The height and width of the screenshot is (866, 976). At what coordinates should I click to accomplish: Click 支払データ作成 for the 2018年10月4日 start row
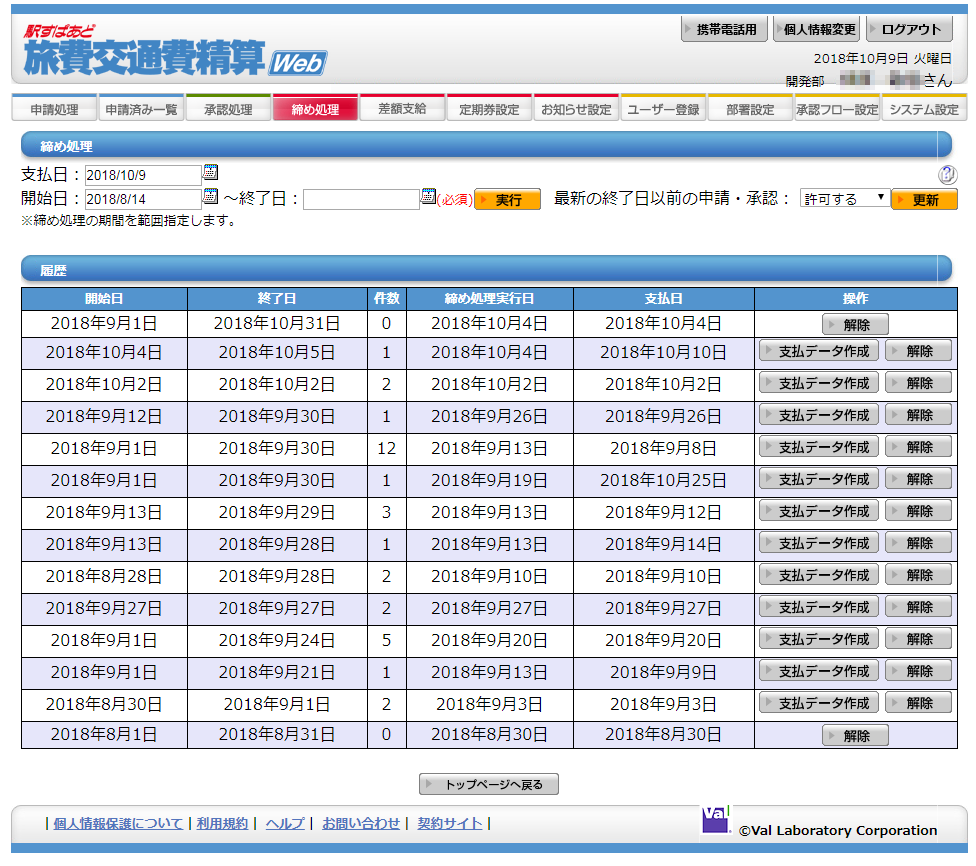click(818, 352)
